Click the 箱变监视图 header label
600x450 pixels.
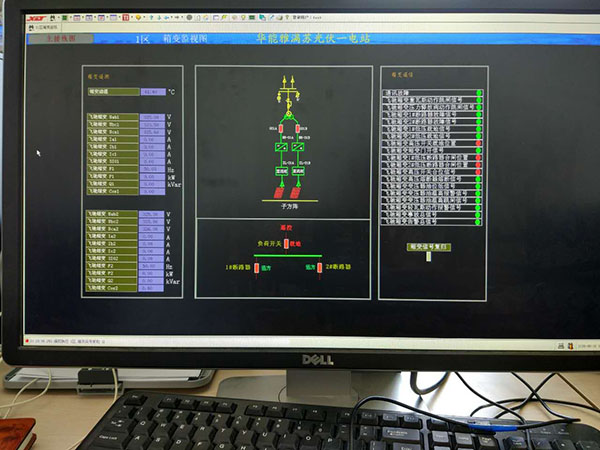(x=184, y=39)
